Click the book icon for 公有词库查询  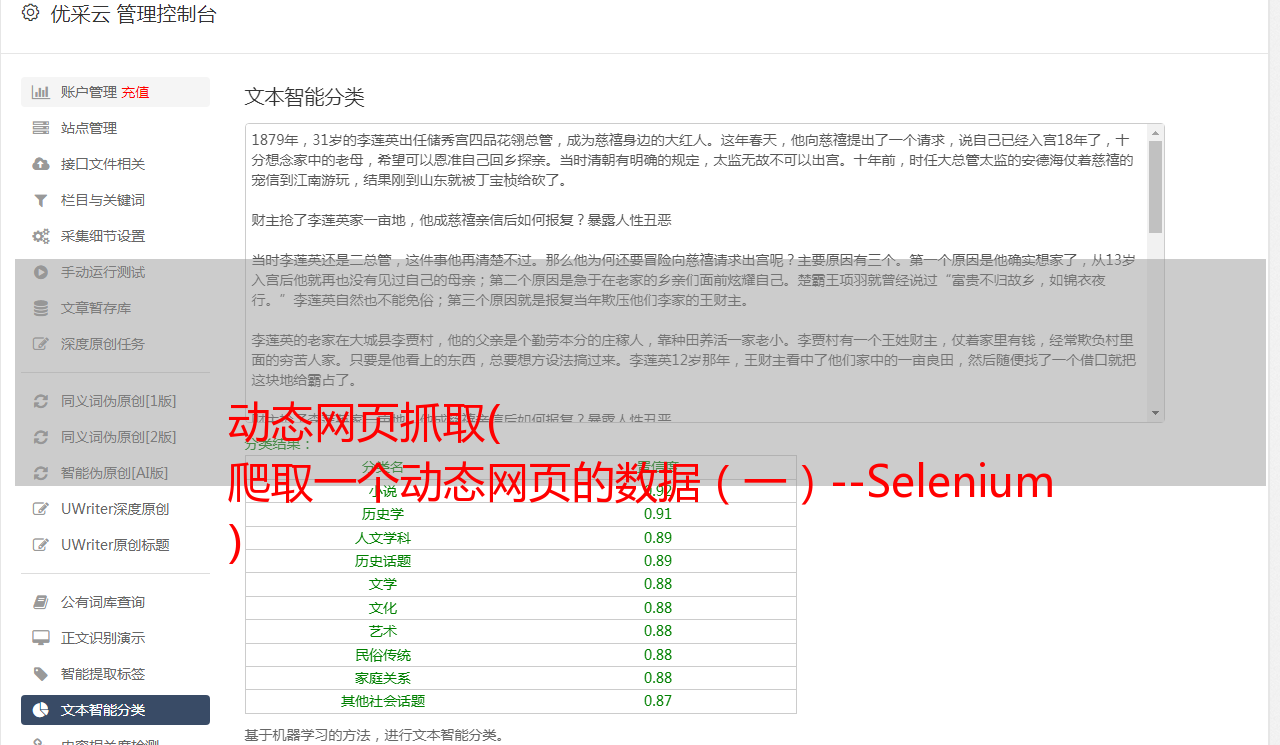coord(41,602)
